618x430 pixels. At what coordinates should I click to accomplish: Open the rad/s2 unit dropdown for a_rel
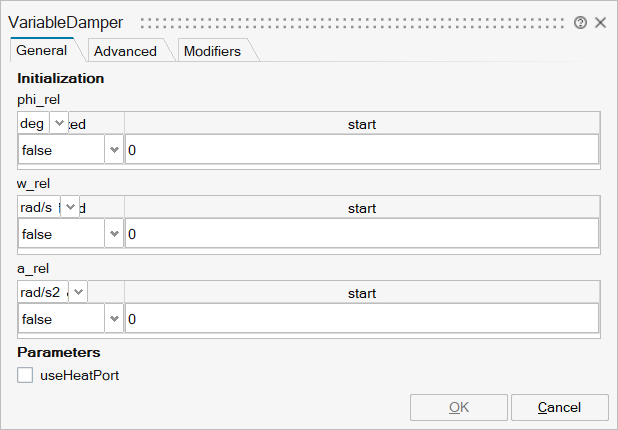tap(77, 293)
